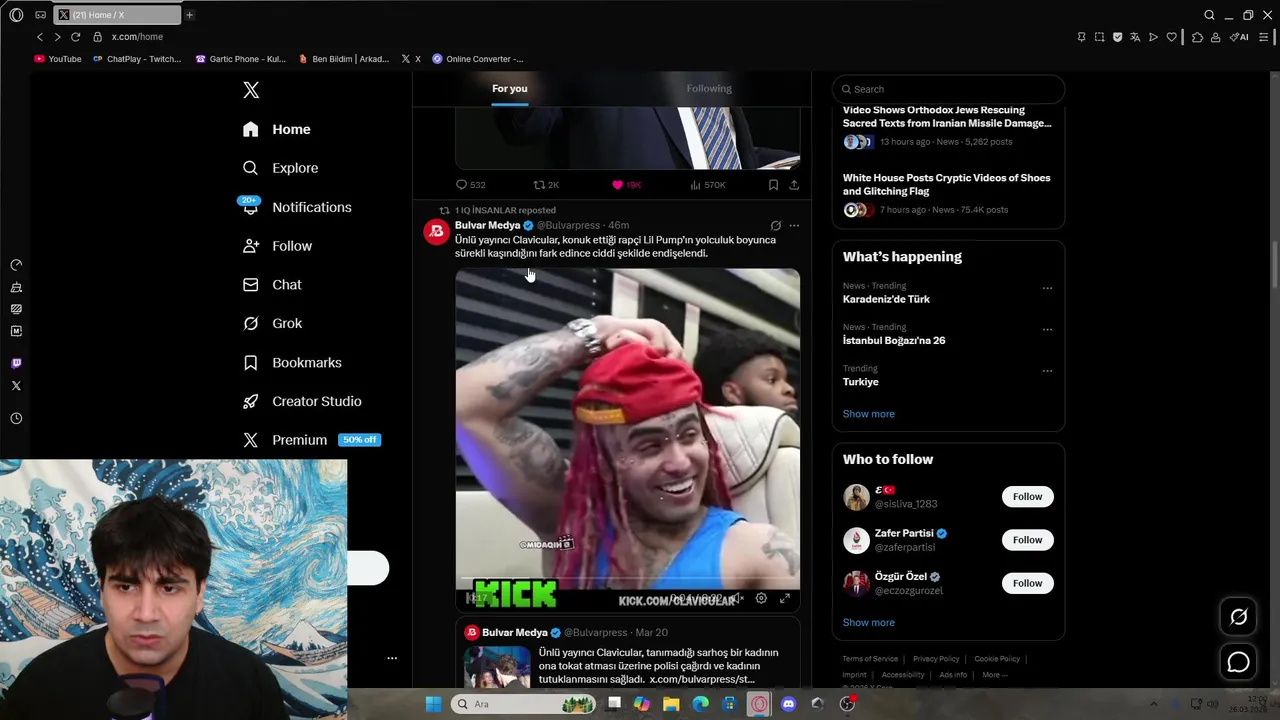Add page to favorites heart icon
This screenshot has width=1280, height=720.
1171,37
